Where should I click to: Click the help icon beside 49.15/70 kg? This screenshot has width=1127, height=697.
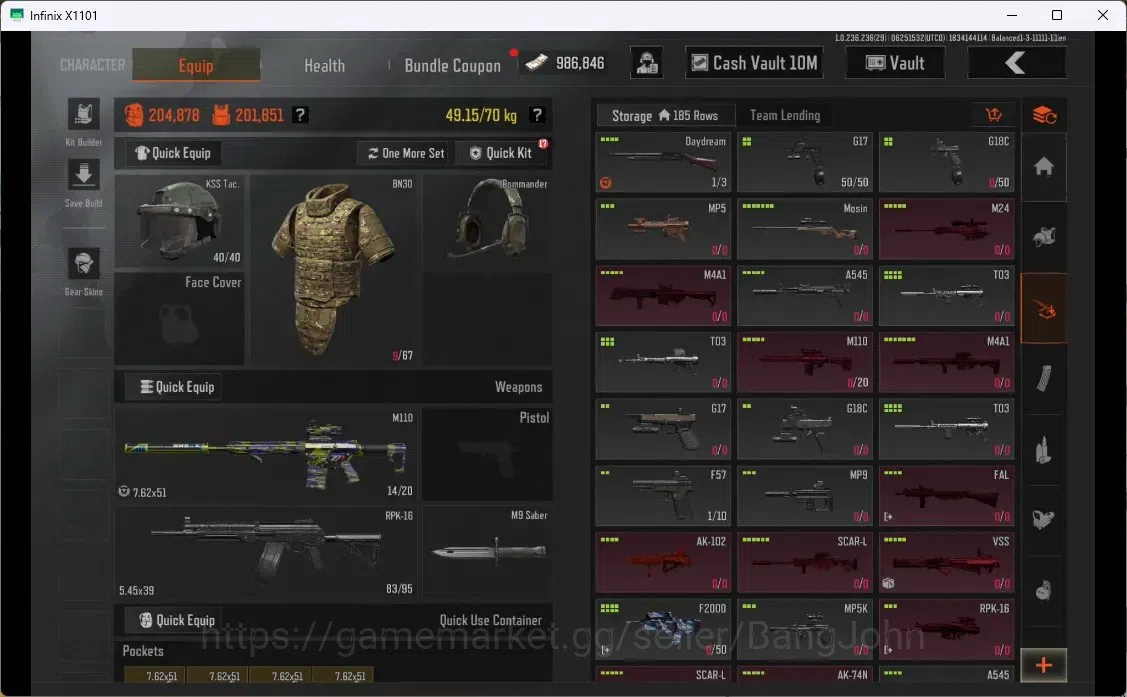pyautogui.click(x=537, y=115)
